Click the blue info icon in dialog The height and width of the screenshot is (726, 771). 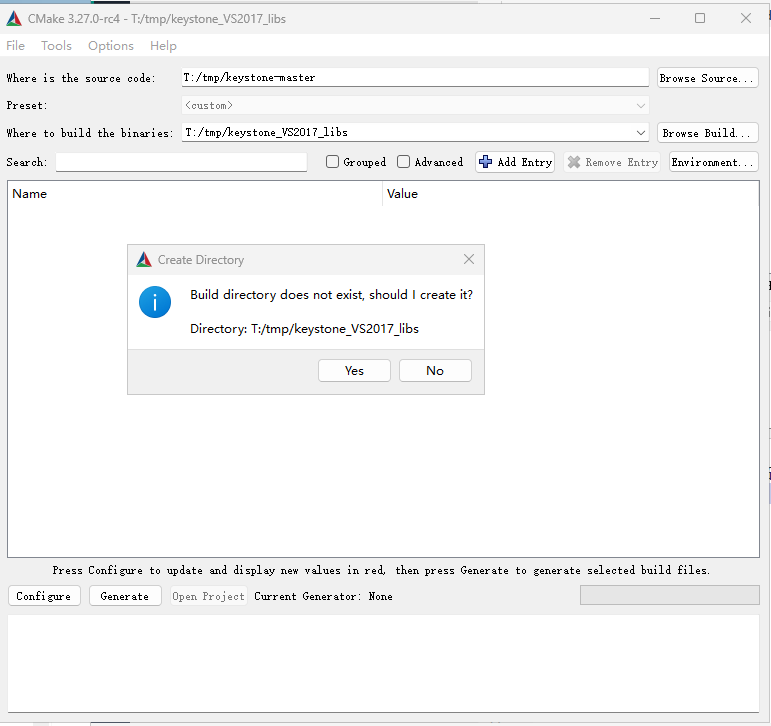[155, 302]
